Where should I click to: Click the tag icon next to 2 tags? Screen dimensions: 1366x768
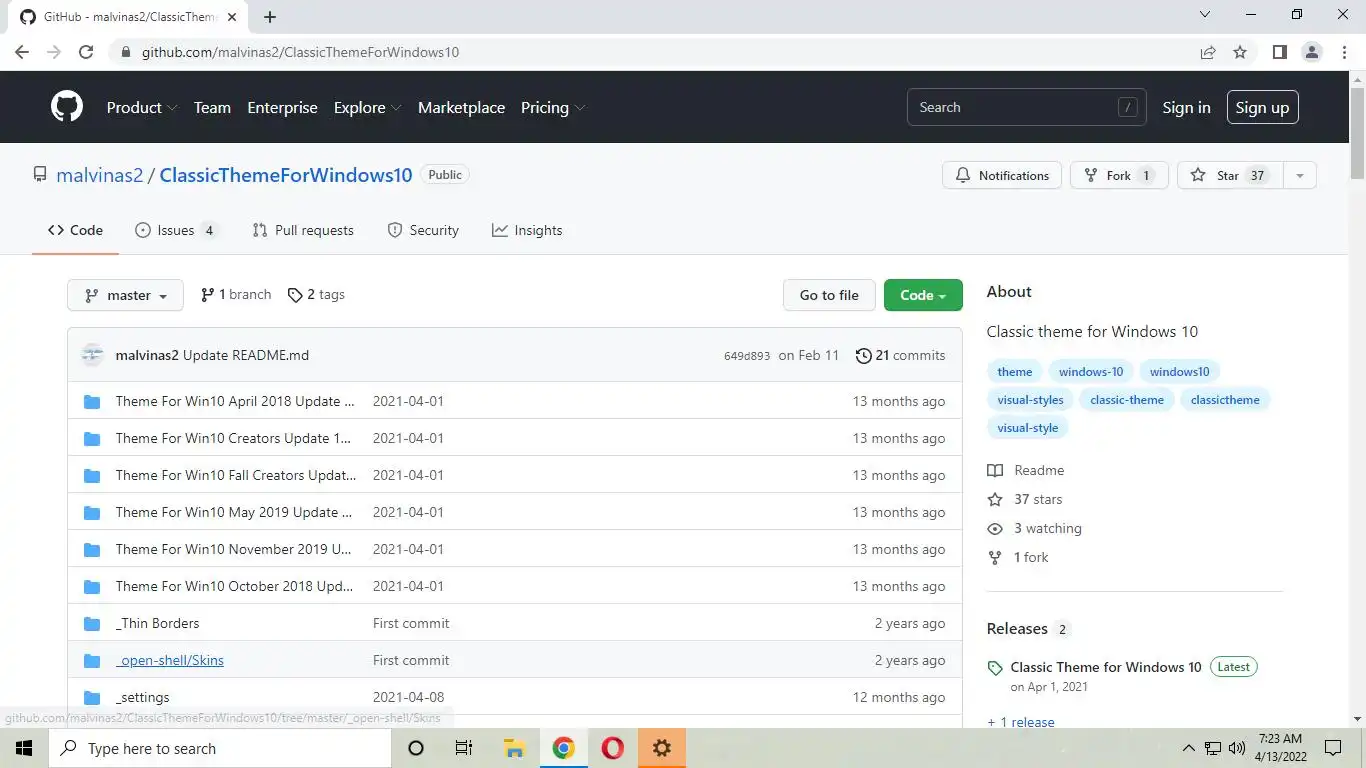[295, 295]
